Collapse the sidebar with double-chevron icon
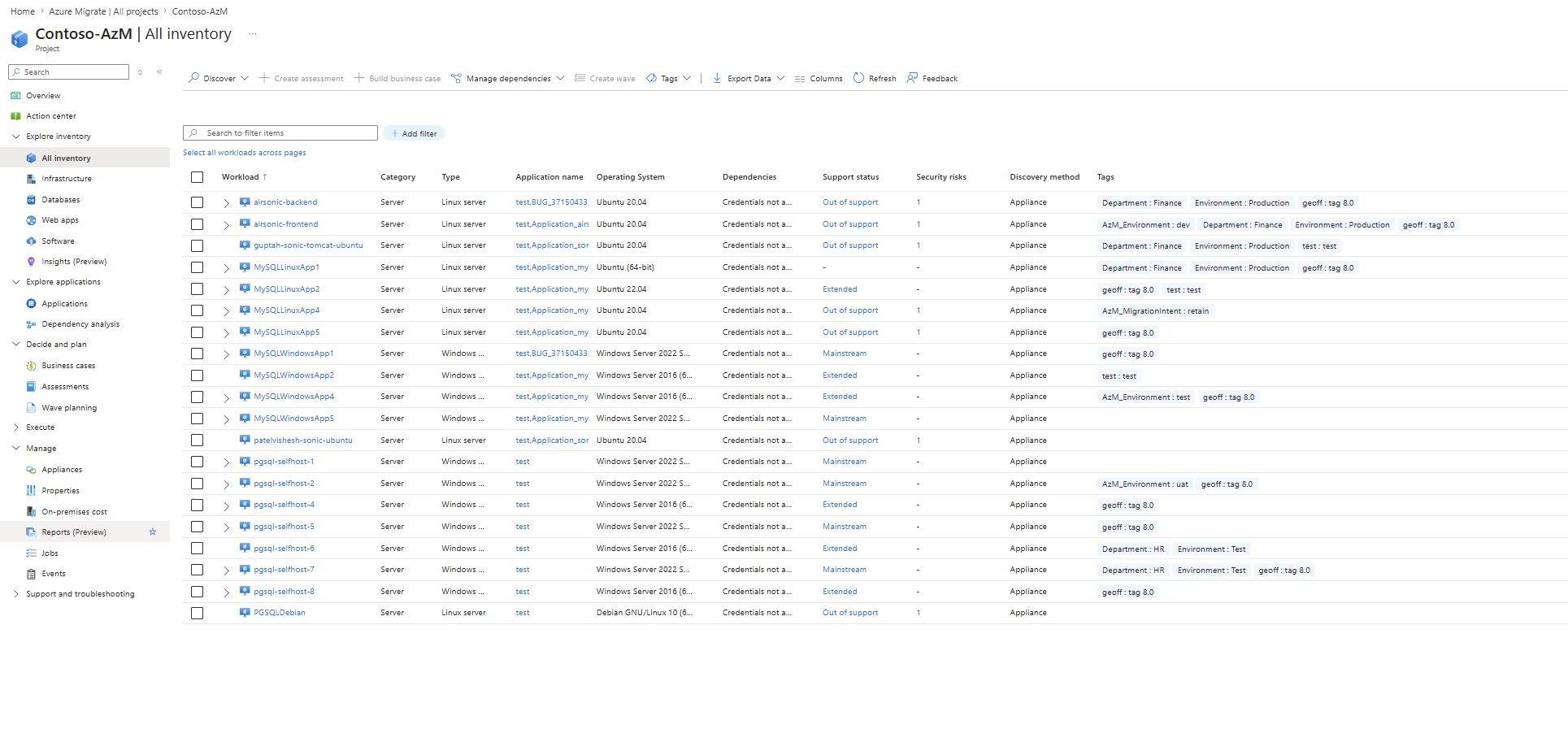The width and height of the screenshot is (1568, 755). pos(159,72)
